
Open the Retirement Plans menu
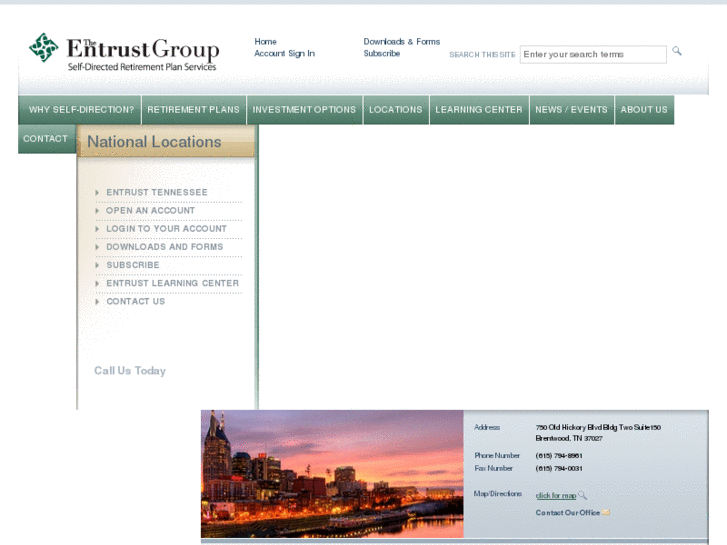194,110
